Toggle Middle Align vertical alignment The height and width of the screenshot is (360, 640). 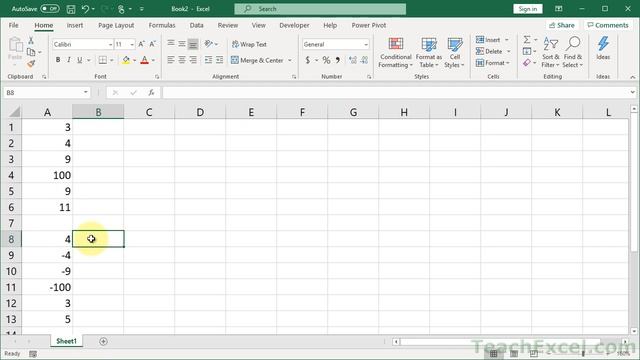182,44
